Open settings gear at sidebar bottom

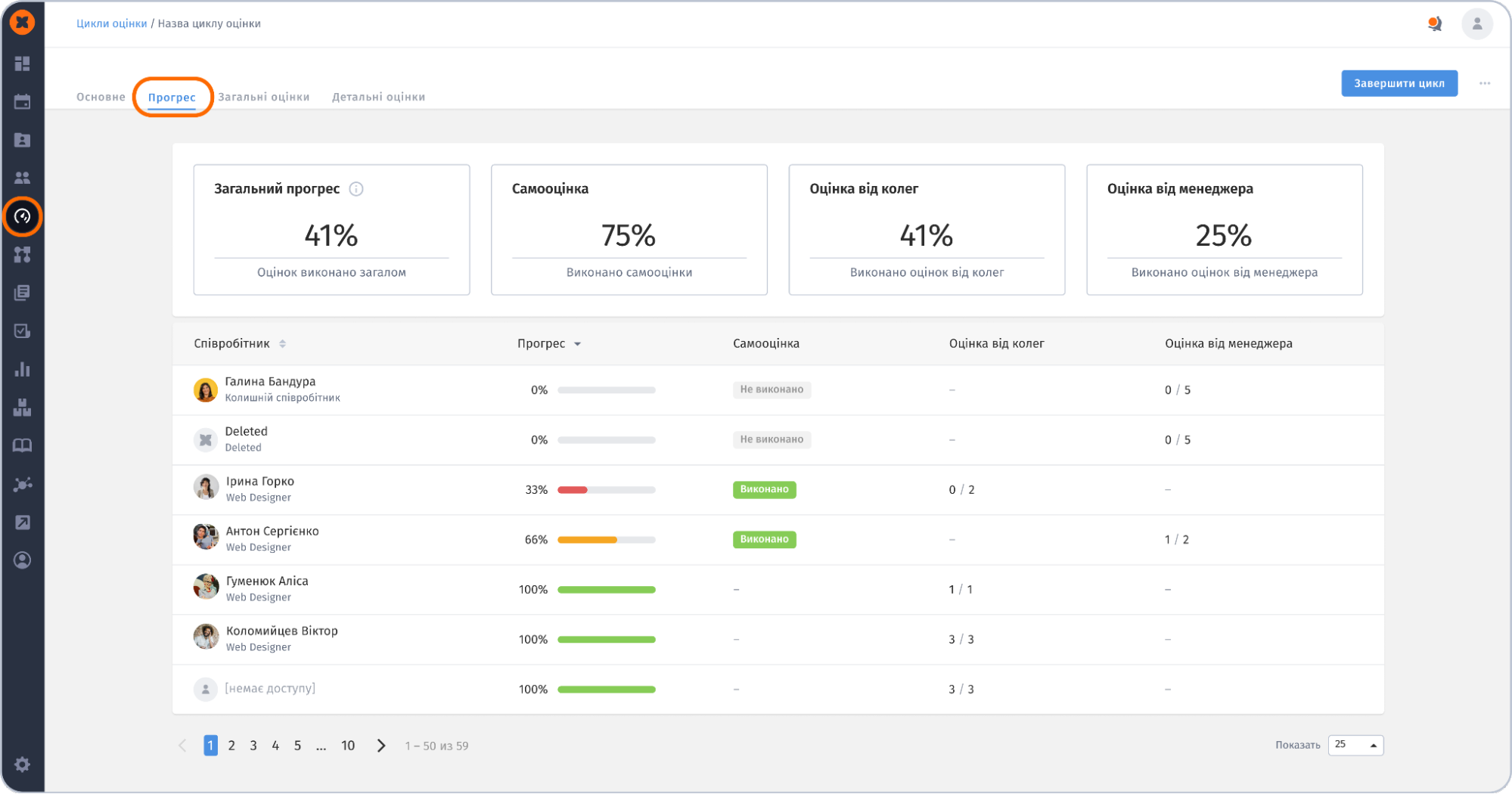(x=22, y=765)
